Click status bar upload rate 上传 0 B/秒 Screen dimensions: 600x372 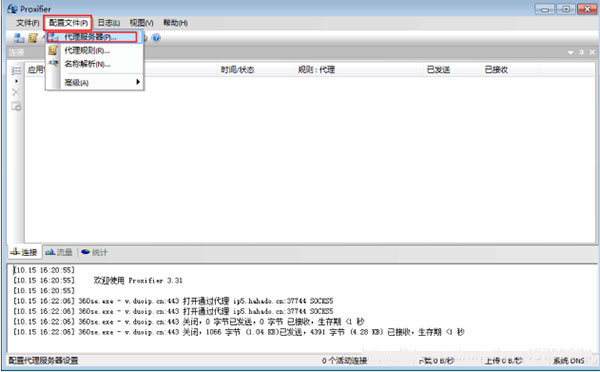click(504, 361)
